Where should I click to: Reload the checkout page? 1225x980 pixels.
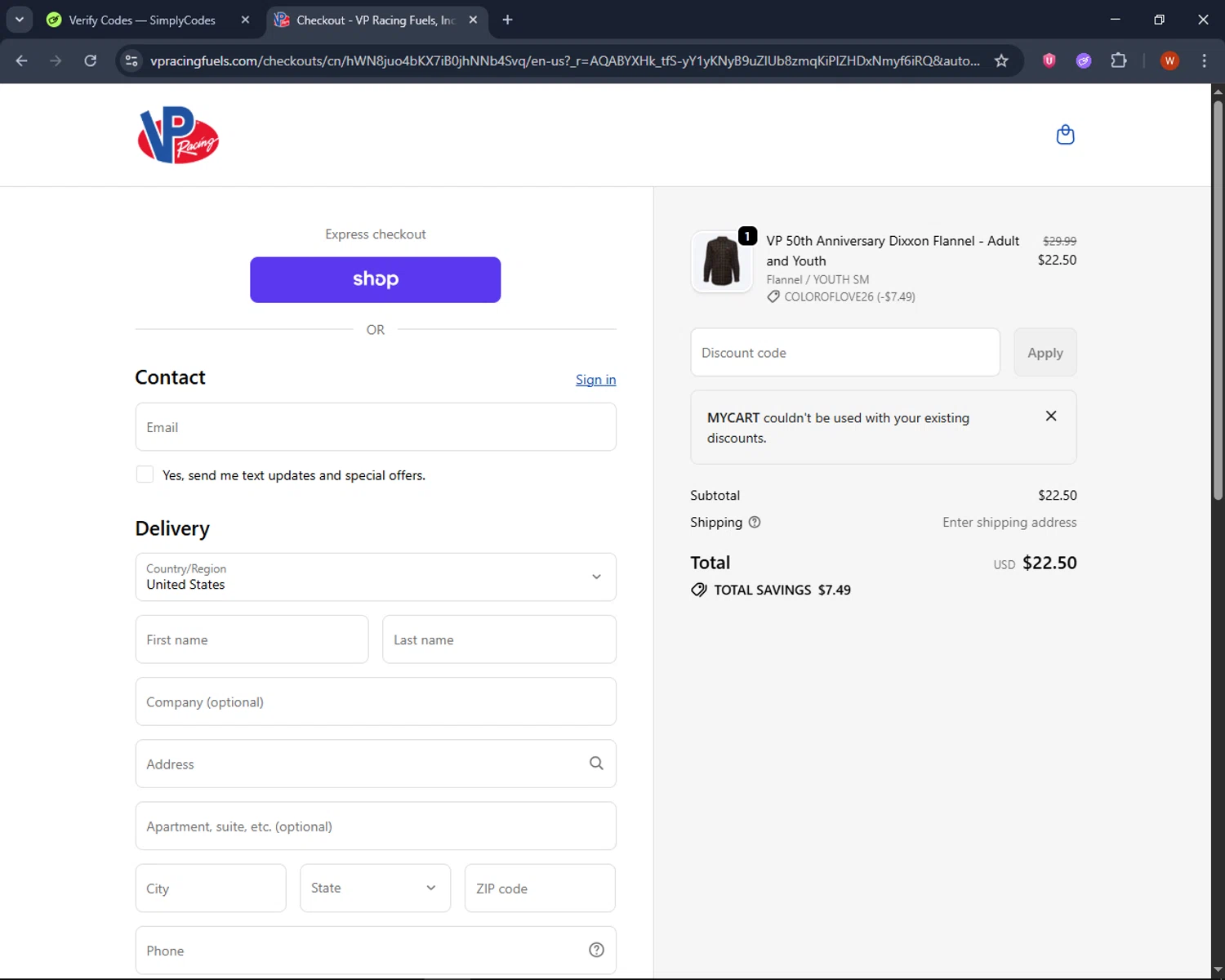[x=91, y=60]
